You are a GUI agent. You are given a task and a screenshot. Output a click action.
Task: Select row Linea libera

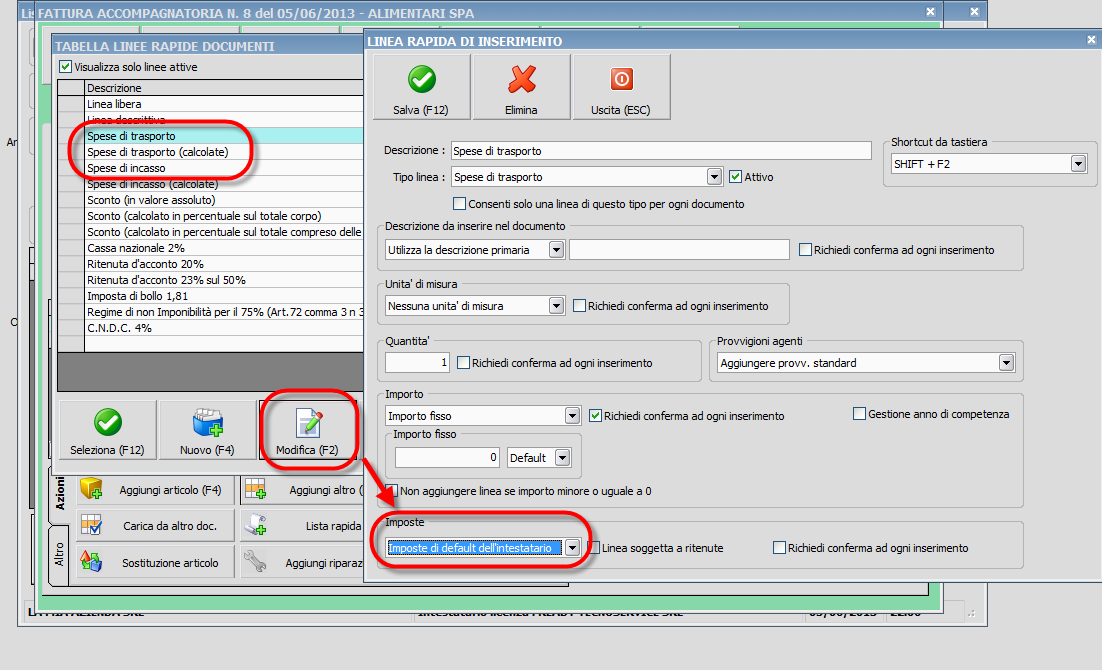click(x=223, y=104)
